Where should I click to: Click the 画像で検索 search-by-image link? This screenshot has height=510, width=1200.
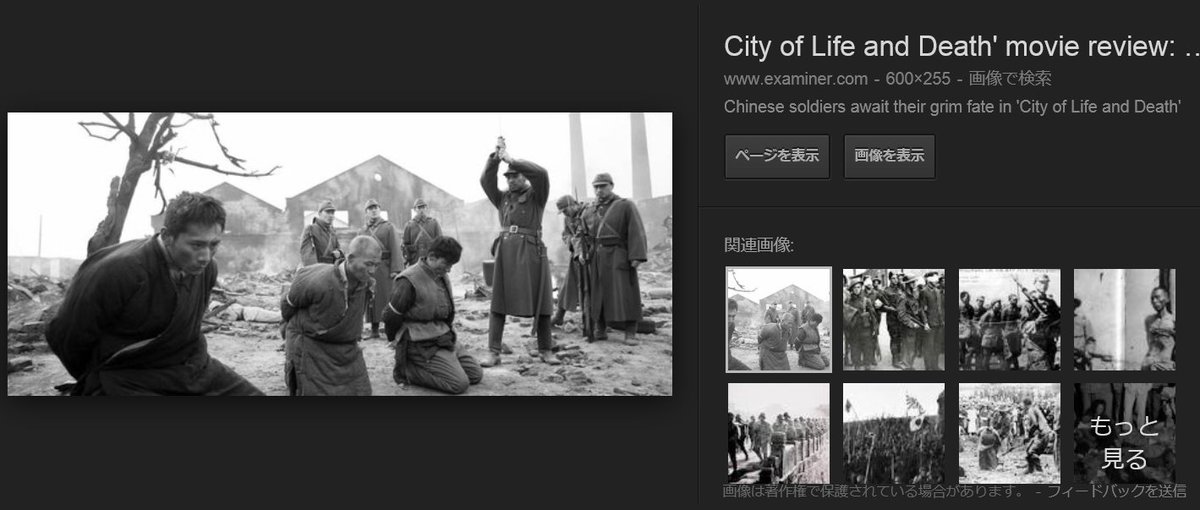coord(1008,79)
